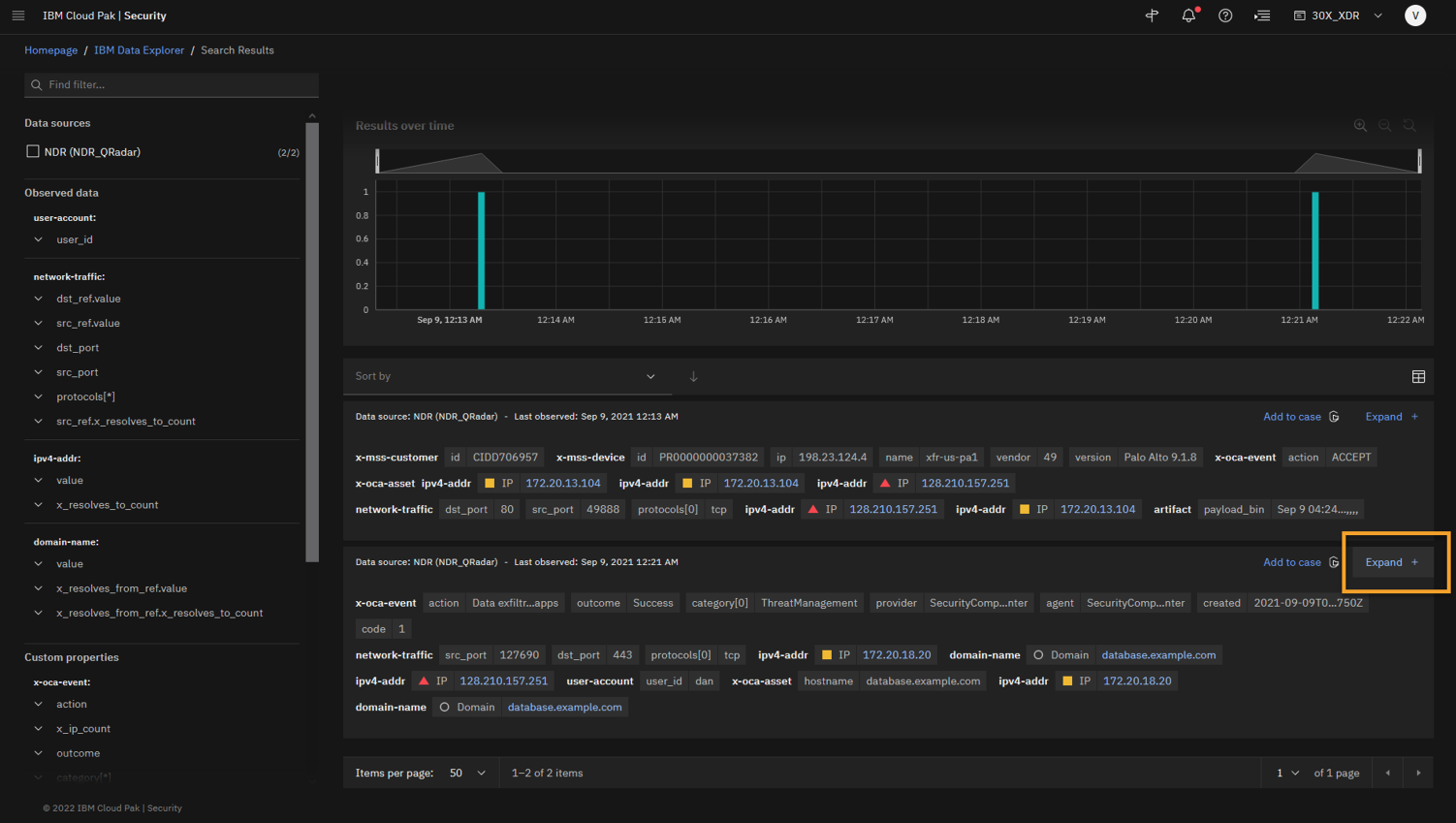
Task: Click the ThreatManagement category value
Action: click(809, 603)
